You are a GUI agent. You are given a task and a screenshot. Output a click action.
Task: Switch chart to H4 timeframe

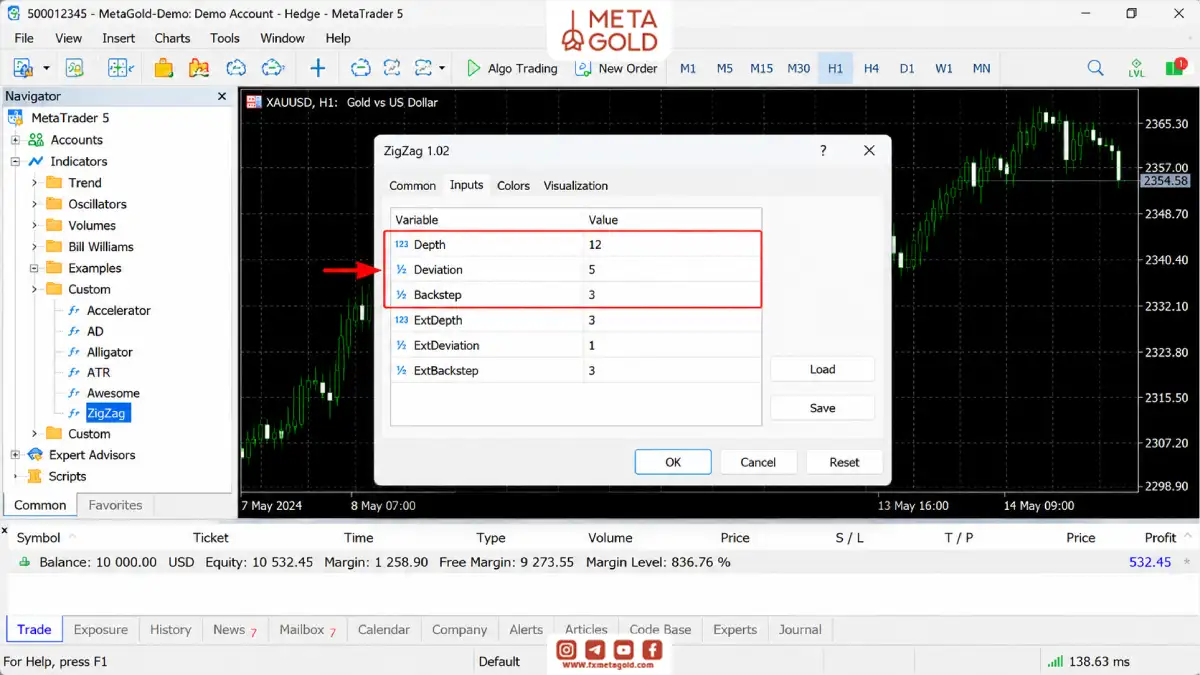871,68
